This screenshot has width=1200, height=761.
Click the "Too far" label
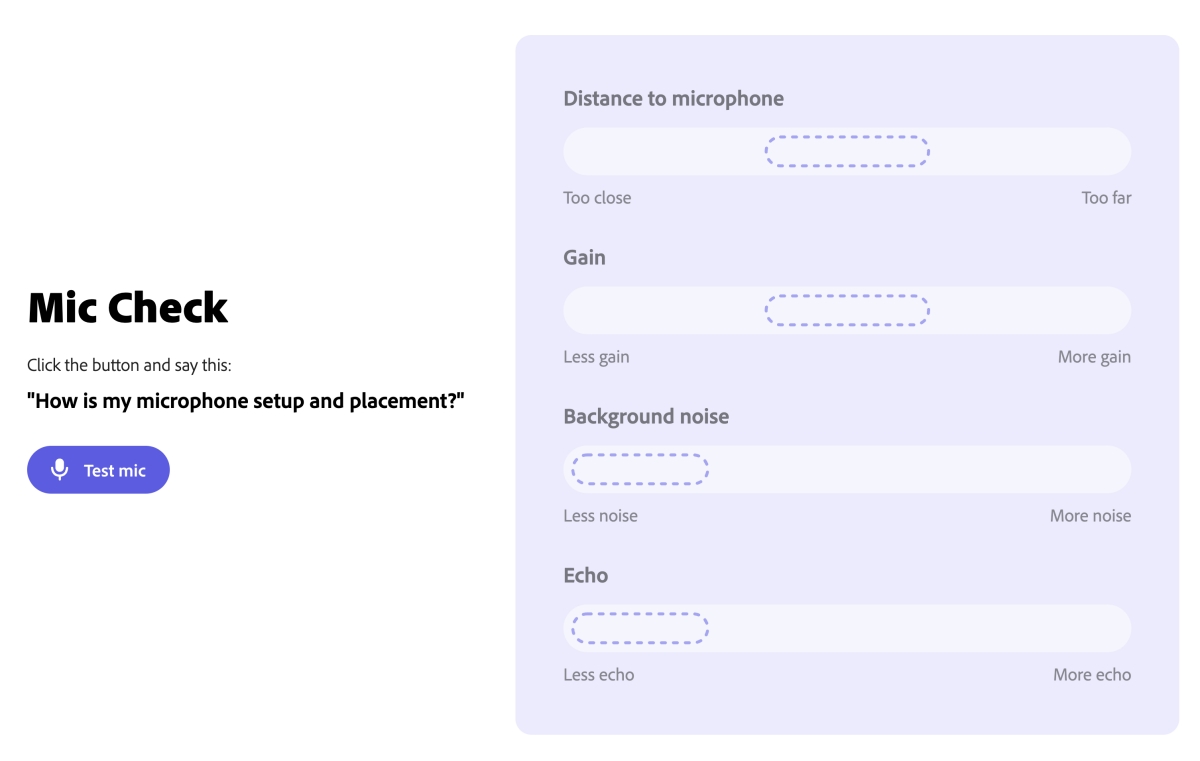pos(1106,198)
